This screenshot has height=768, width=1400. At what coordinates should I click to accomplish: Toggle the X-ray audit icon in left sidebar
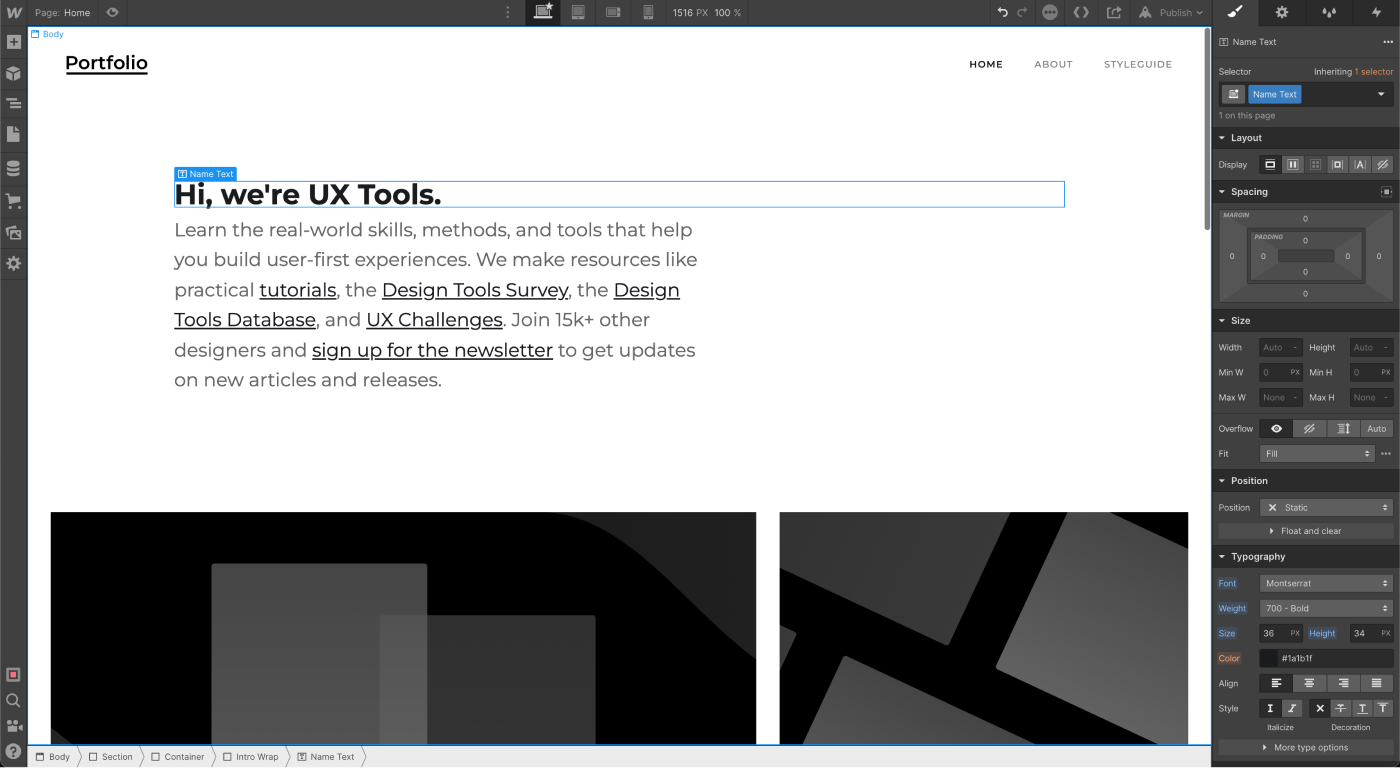pyautogui.click(x=13, y=675)
